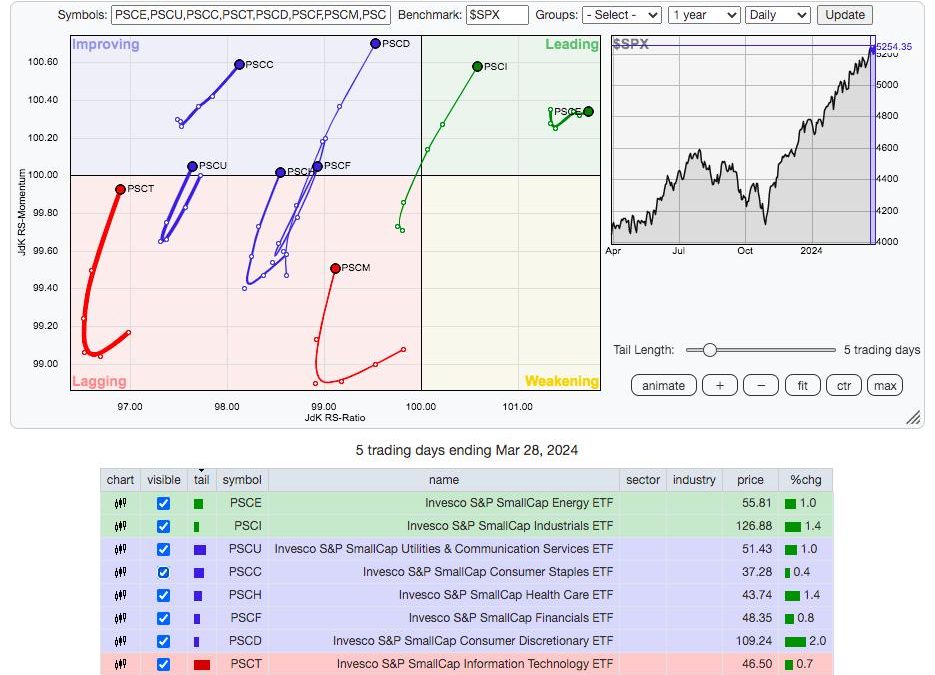Select the PSCM head marker on the graph
This screenshot has width=935, height=675.
335,269
